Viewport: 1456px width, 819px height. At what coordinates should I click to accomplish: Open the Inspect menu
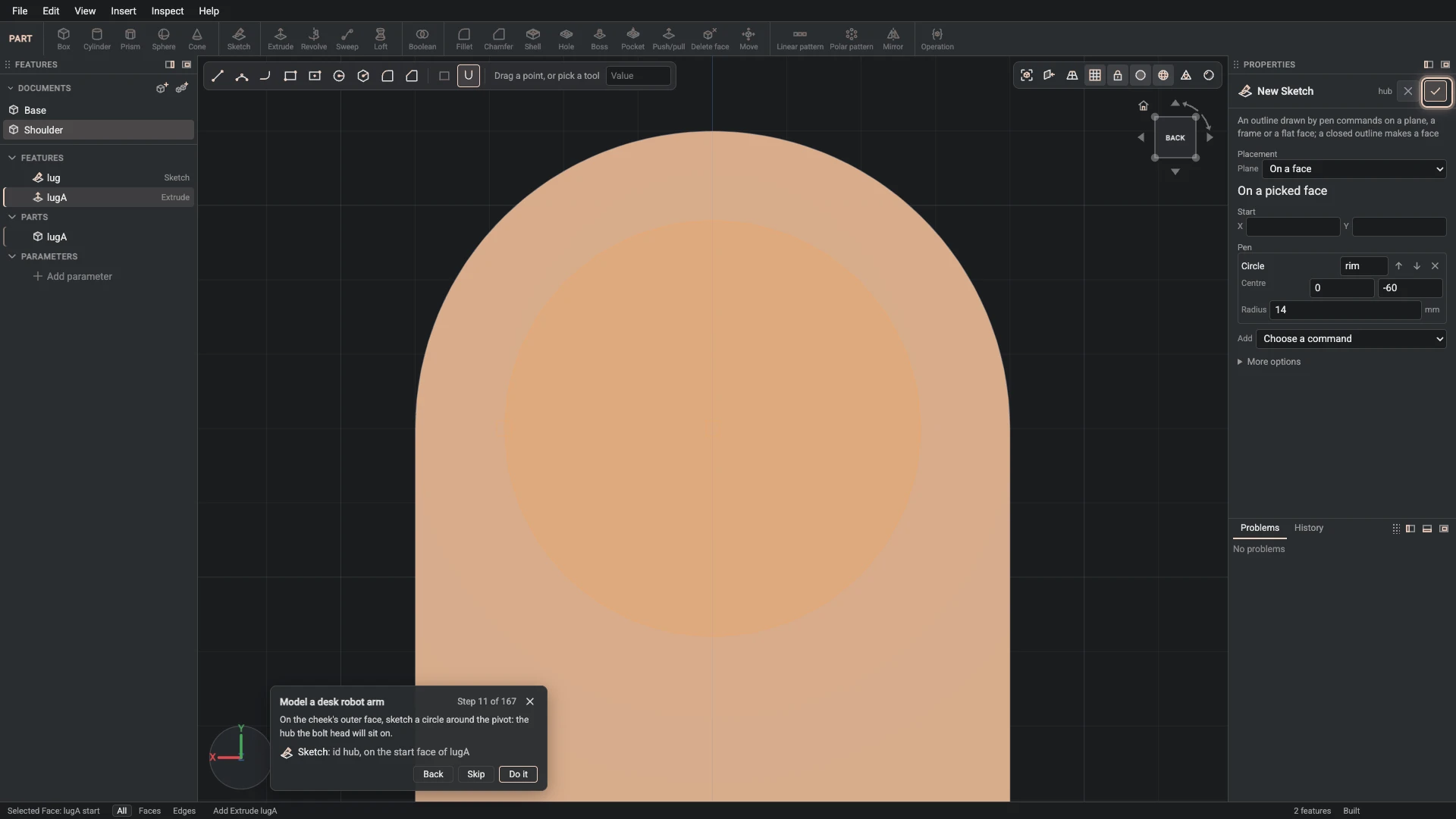coord(168,11)
